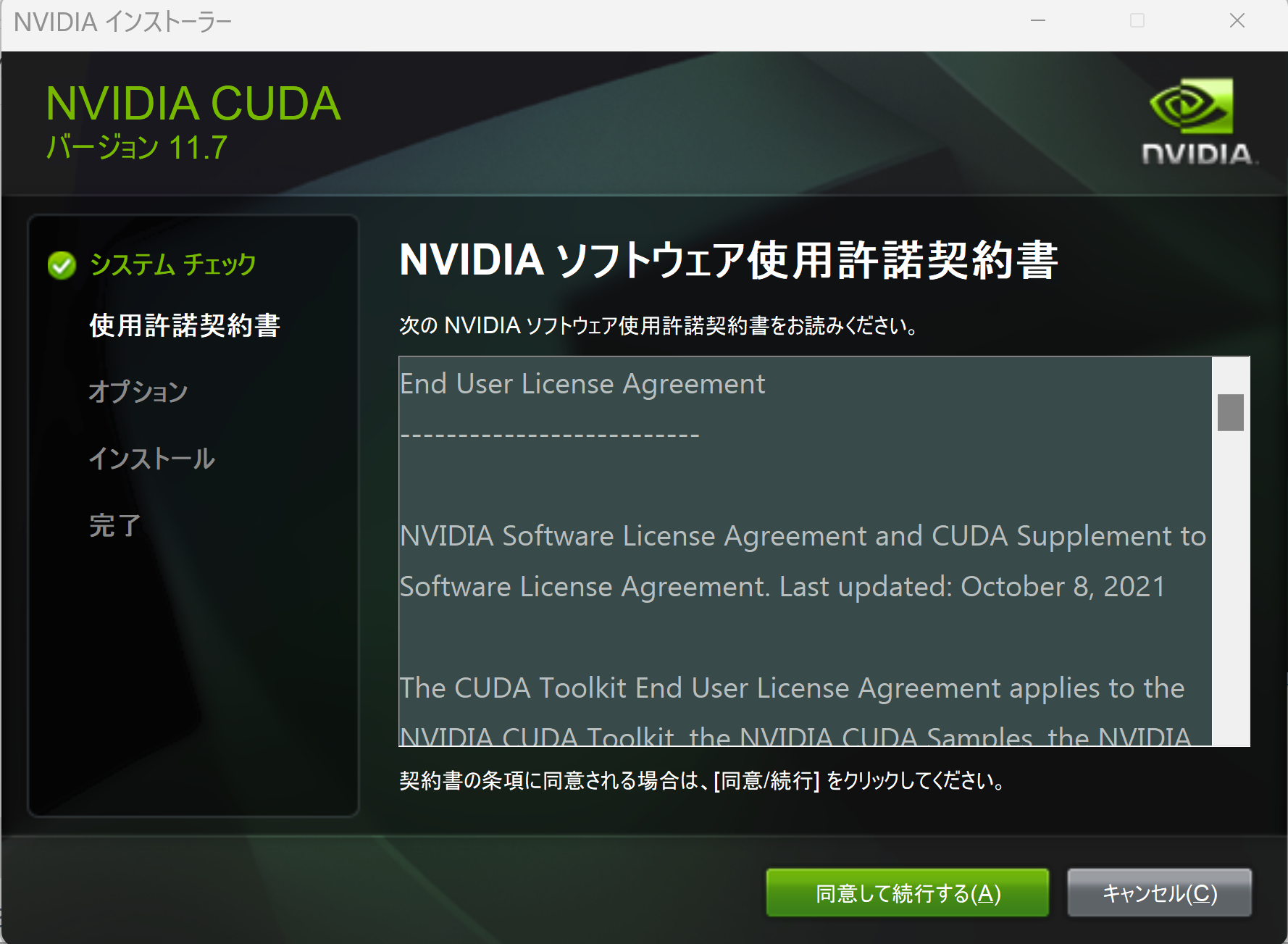
Task: Click scrollbar track above the thumb
Action: [x=1230, y=375]
